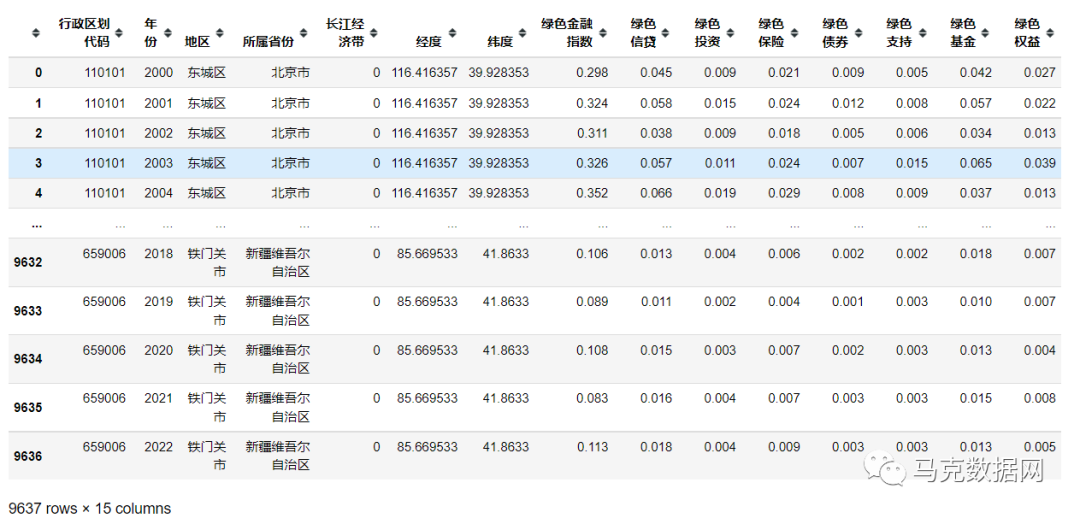
Task: Sort by 绿色保险 column arrows
Action: 794,32
